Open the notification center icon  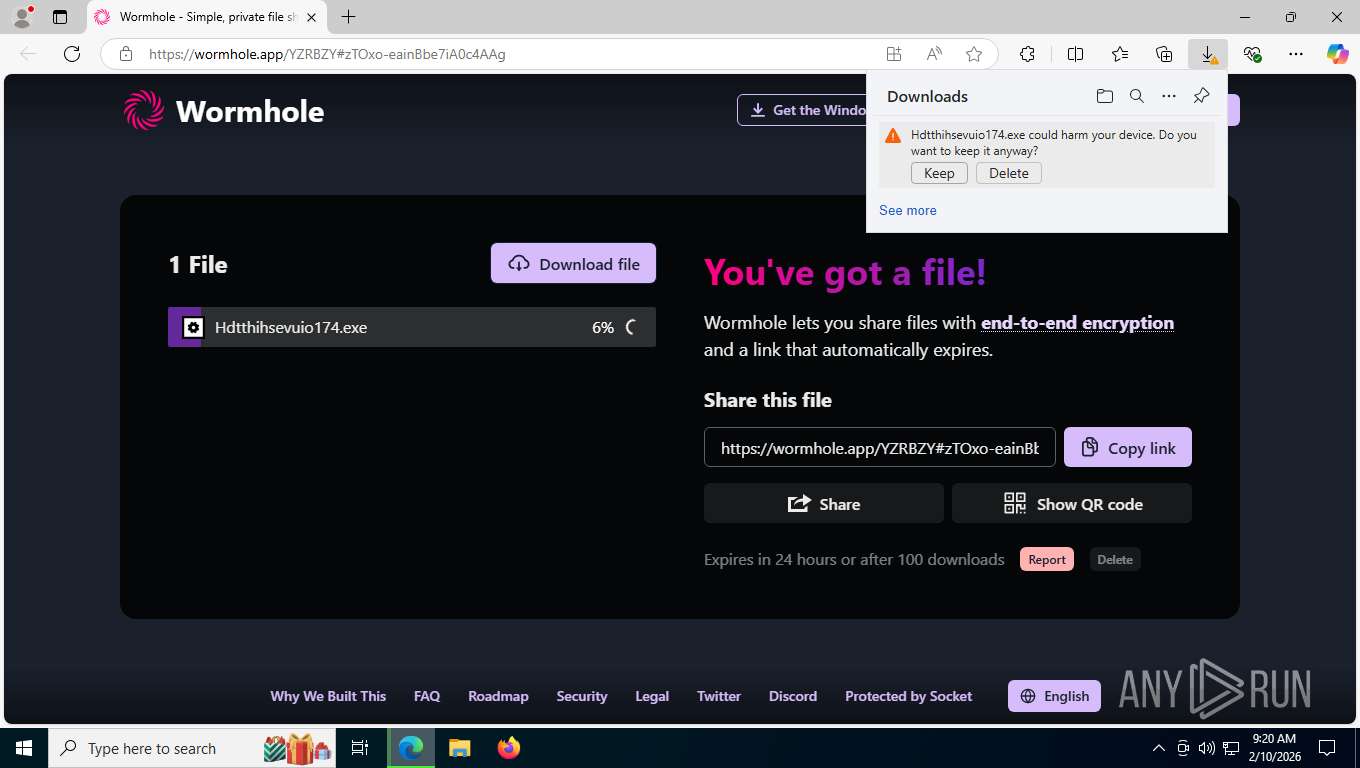(1327, 748)
